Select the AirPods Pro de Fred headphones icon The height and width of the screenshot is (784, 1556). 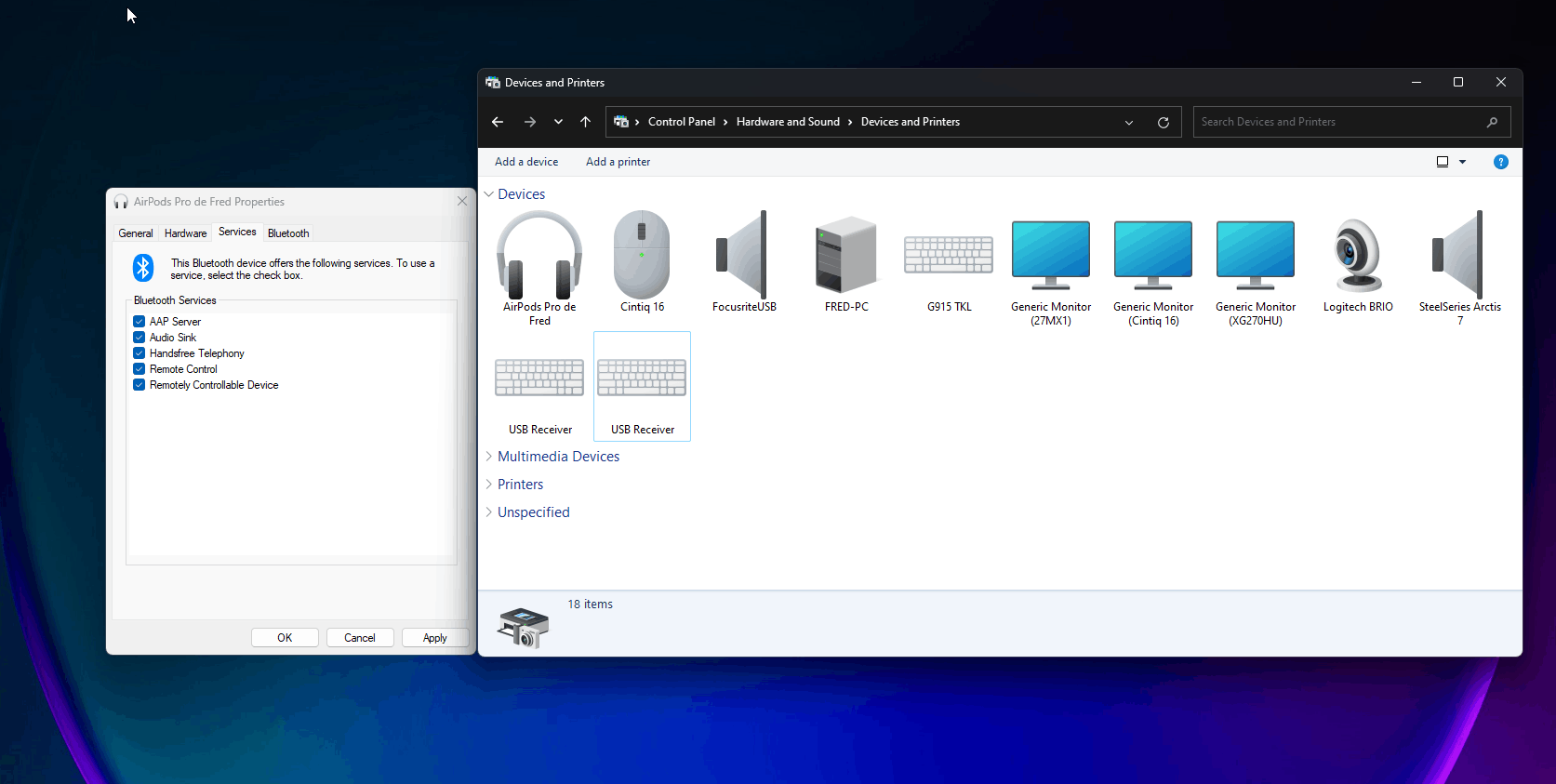coord(539,255)
